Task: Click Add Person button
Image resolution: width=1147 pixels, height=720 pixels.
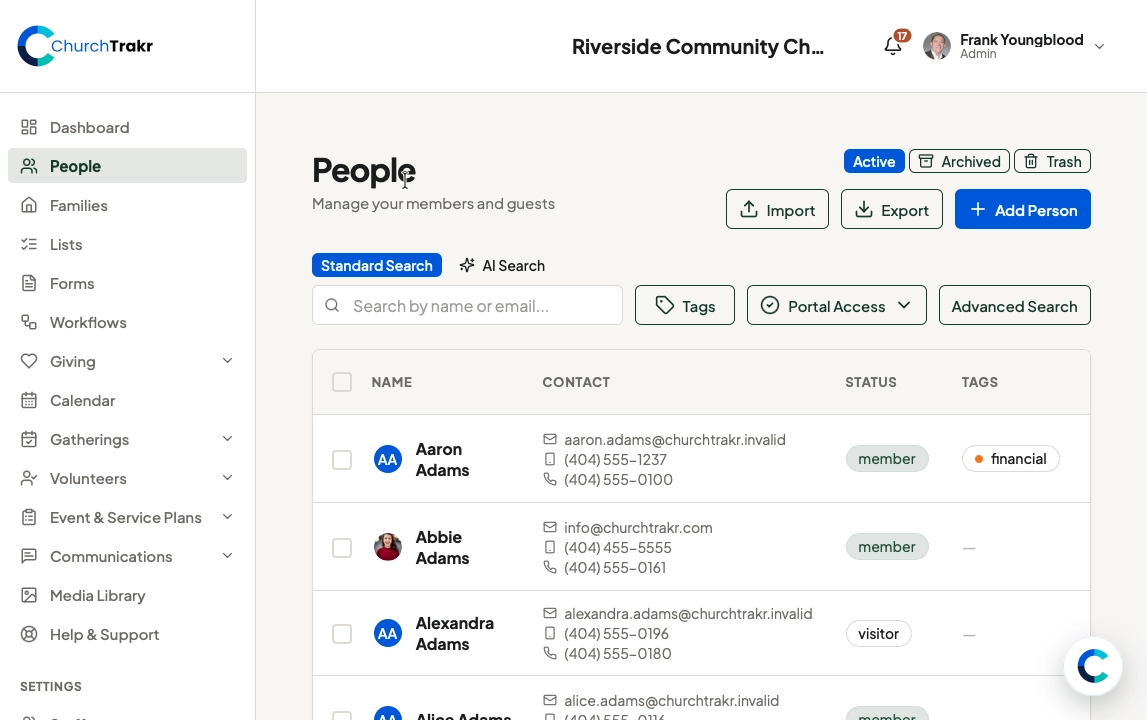Action: tap(1023, 209)
